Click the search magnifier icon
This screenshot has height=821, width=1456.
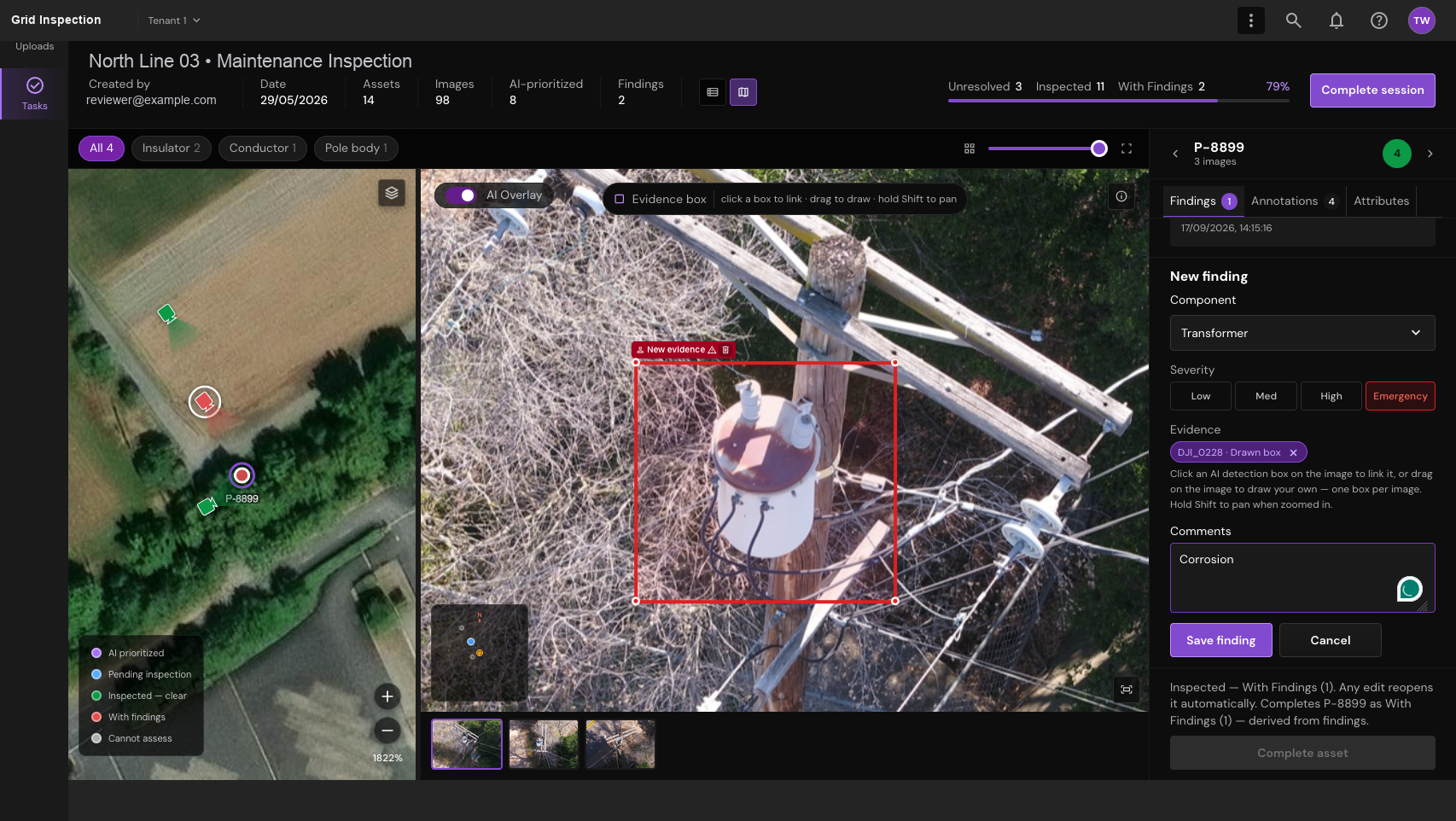pos(1293,20)
